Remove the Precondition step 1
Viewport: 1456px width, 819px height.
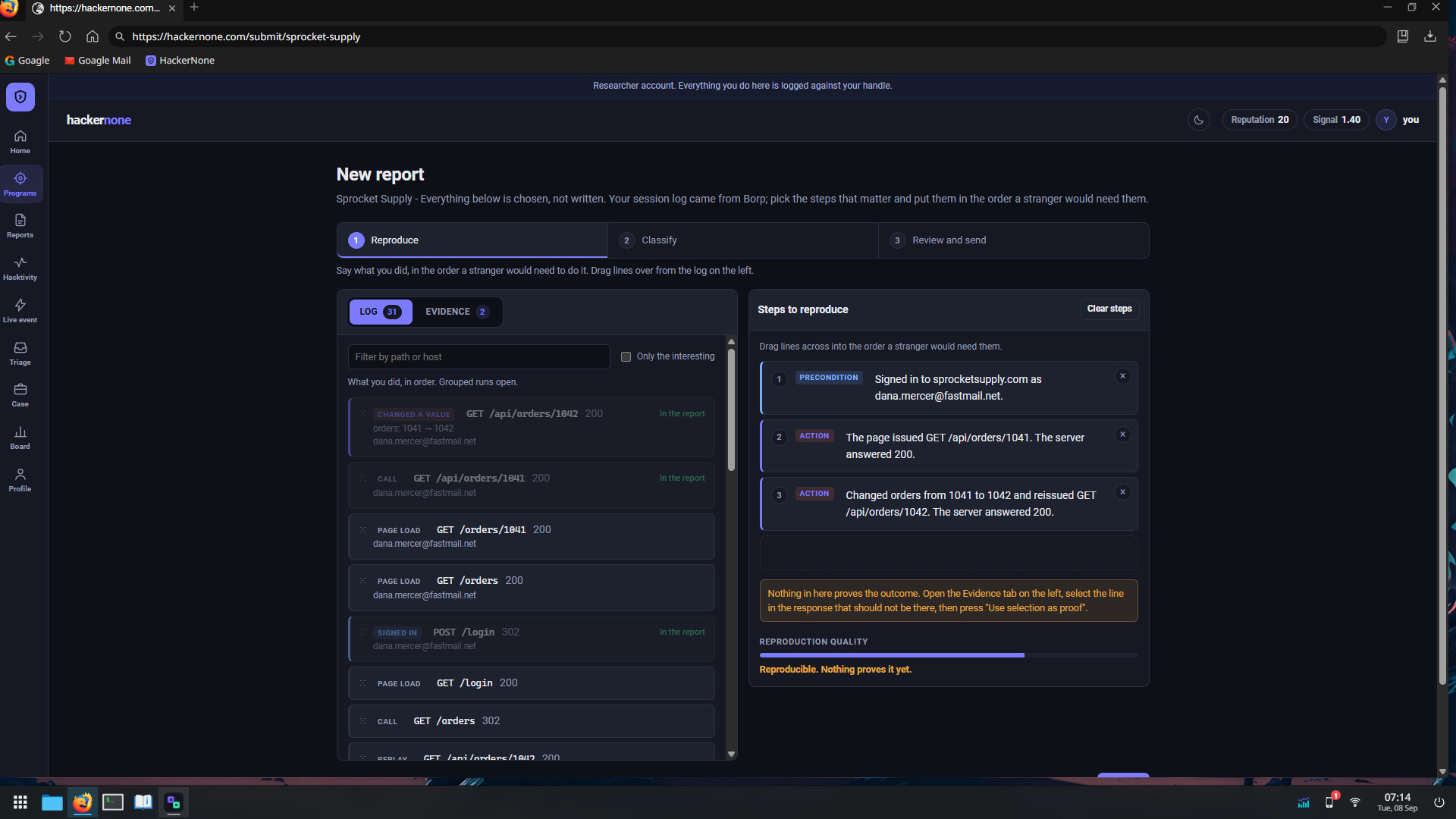1123,376
